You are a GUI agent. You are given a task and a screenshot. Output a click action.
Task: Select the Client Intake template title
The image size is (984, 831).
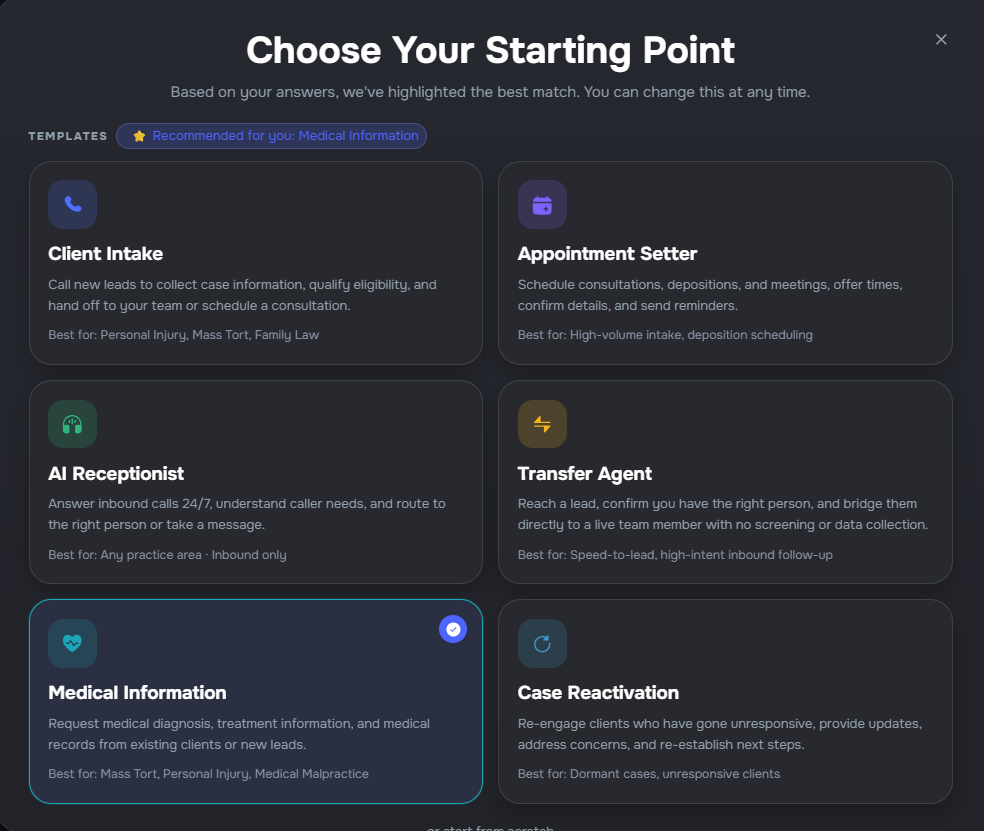pos(105,253)
